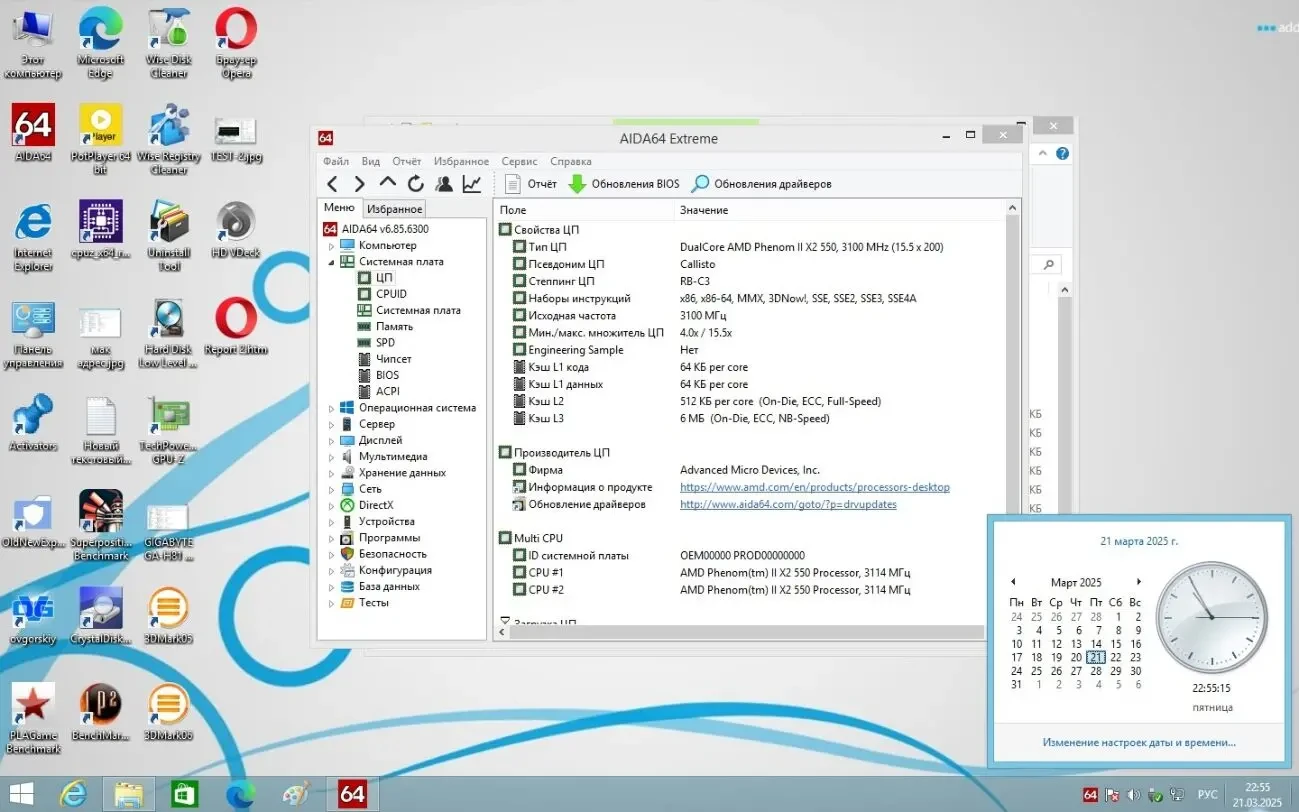Expand the Операционная система tree node
The width and height of the screenshot is (1299, 812).
click(x=332, y=408)
